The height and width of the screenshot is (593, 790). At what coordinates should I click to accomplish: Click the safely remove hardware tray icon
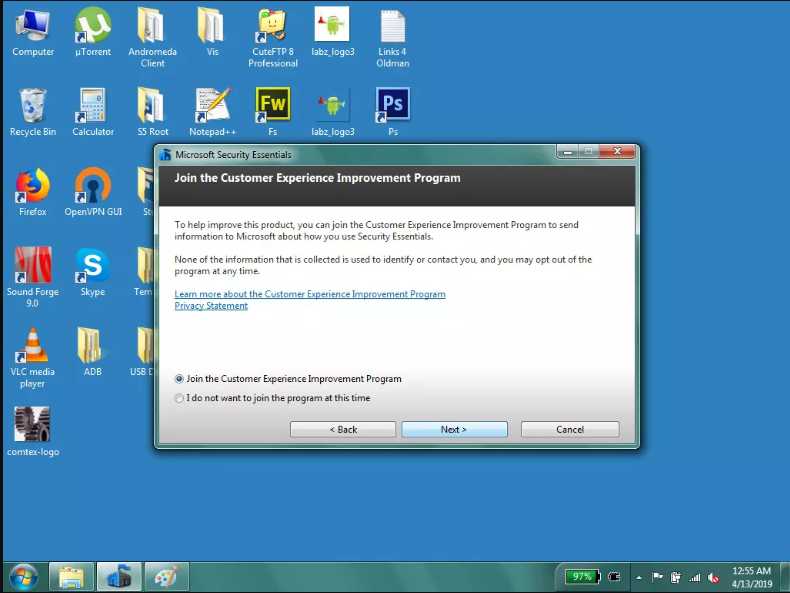tap(676, 577)
